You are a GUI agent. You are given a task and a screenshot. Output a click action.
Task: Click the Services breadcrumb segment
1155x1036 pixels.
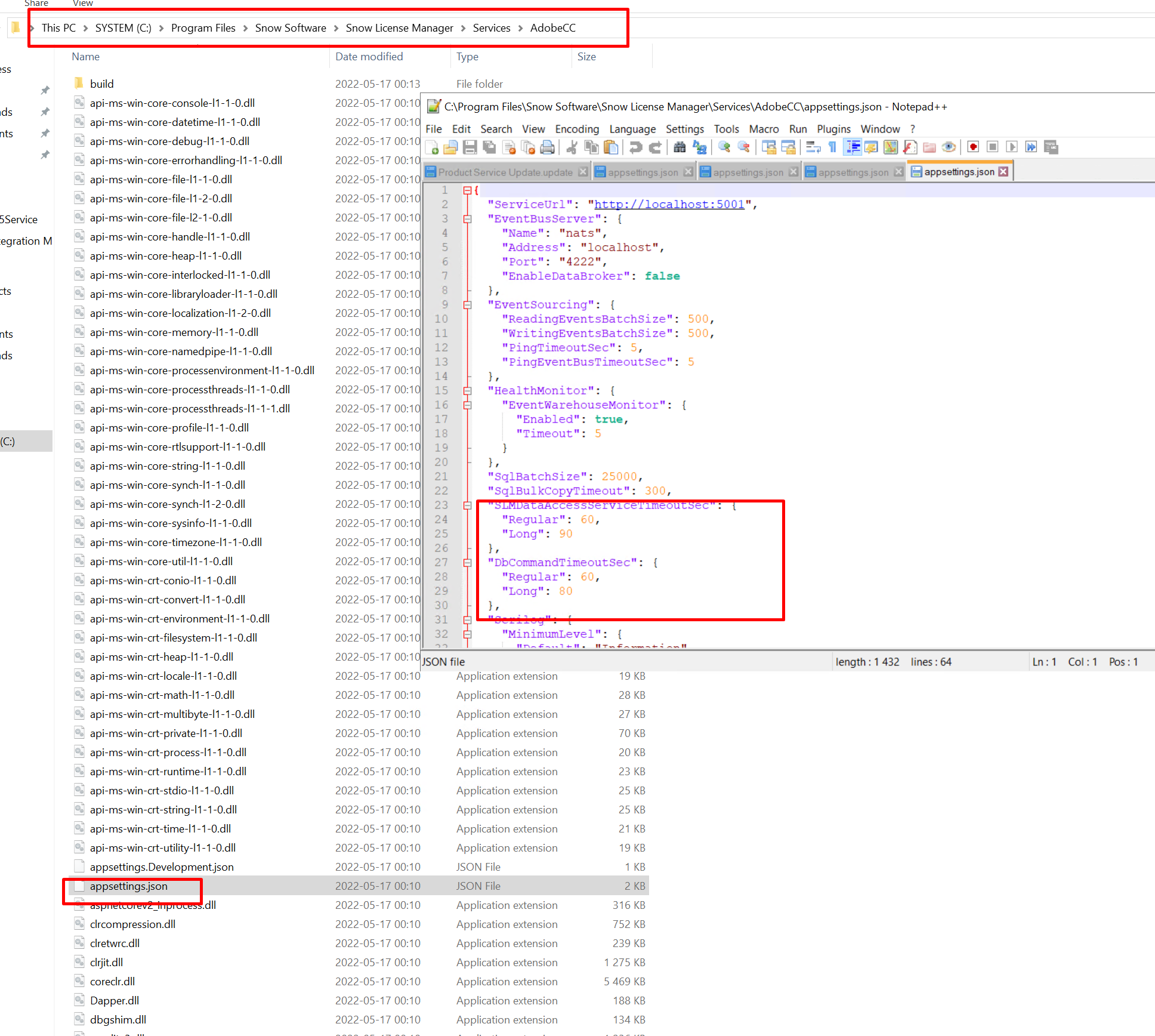click(x=492, y=28)
